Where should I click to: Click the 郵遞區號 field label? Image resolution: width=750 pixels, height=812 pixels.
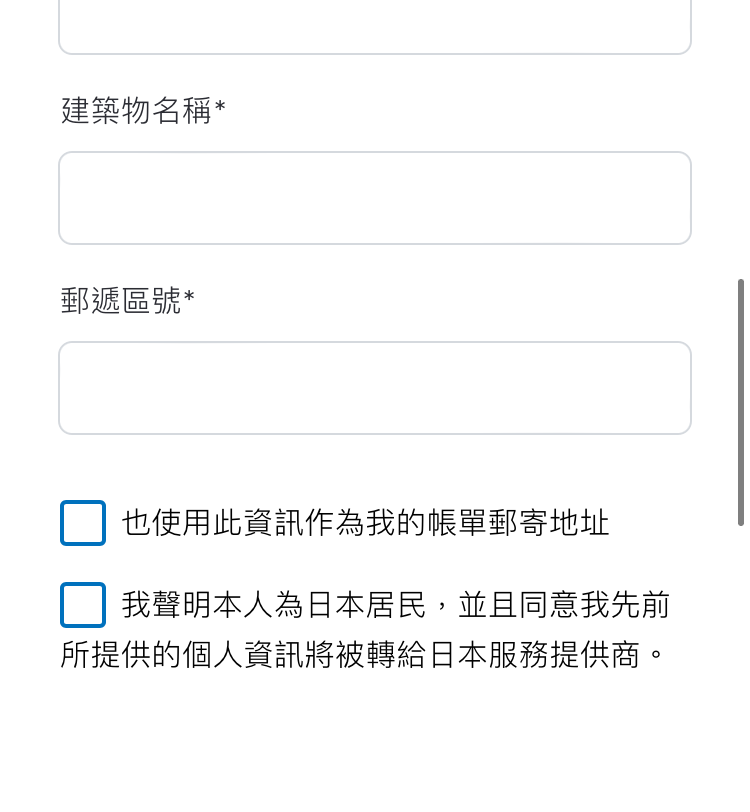121,300
